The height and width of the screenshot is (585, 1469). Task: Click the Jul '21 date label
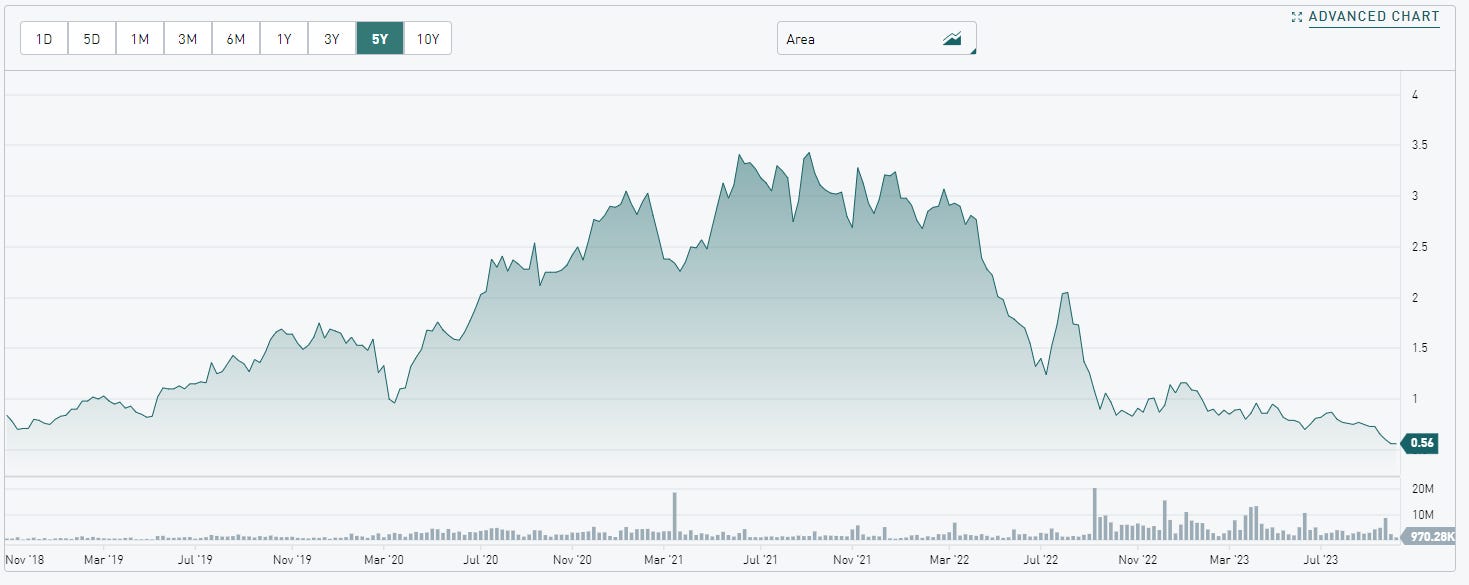click(763, 560)
